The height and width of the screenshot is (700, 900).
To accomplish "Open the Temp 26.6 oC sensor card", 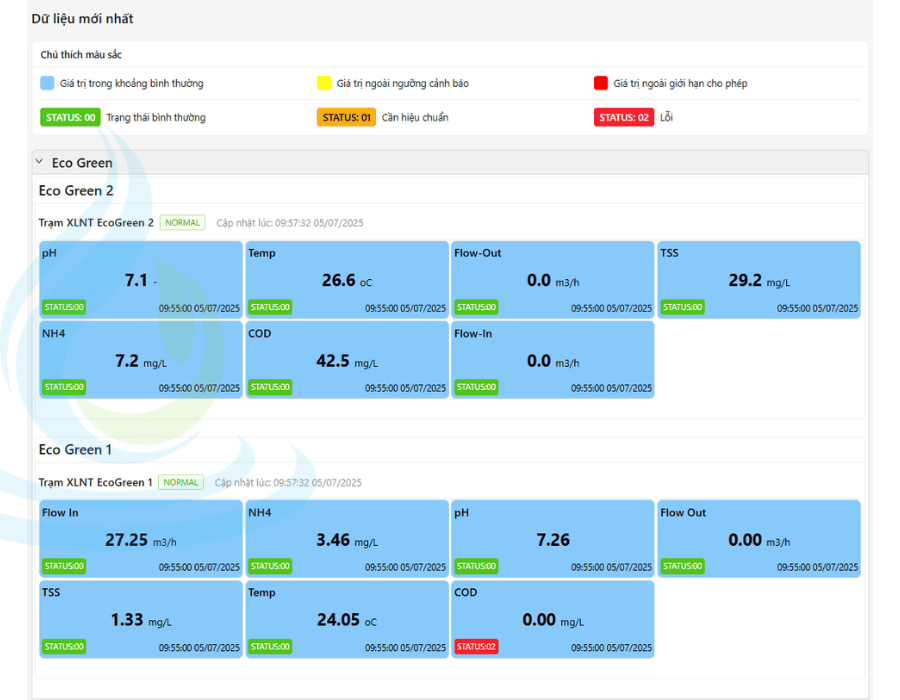I will coord(347,280).
